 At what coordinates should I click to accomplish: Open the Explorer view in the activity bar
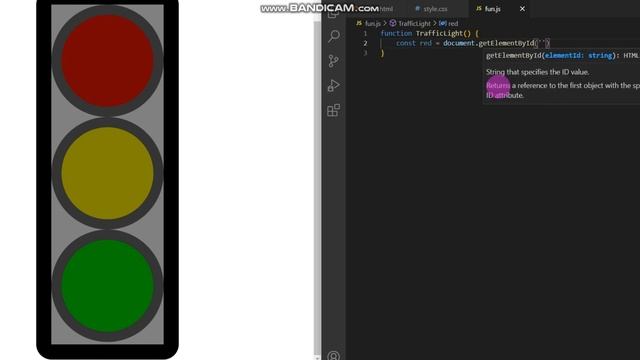333,14
